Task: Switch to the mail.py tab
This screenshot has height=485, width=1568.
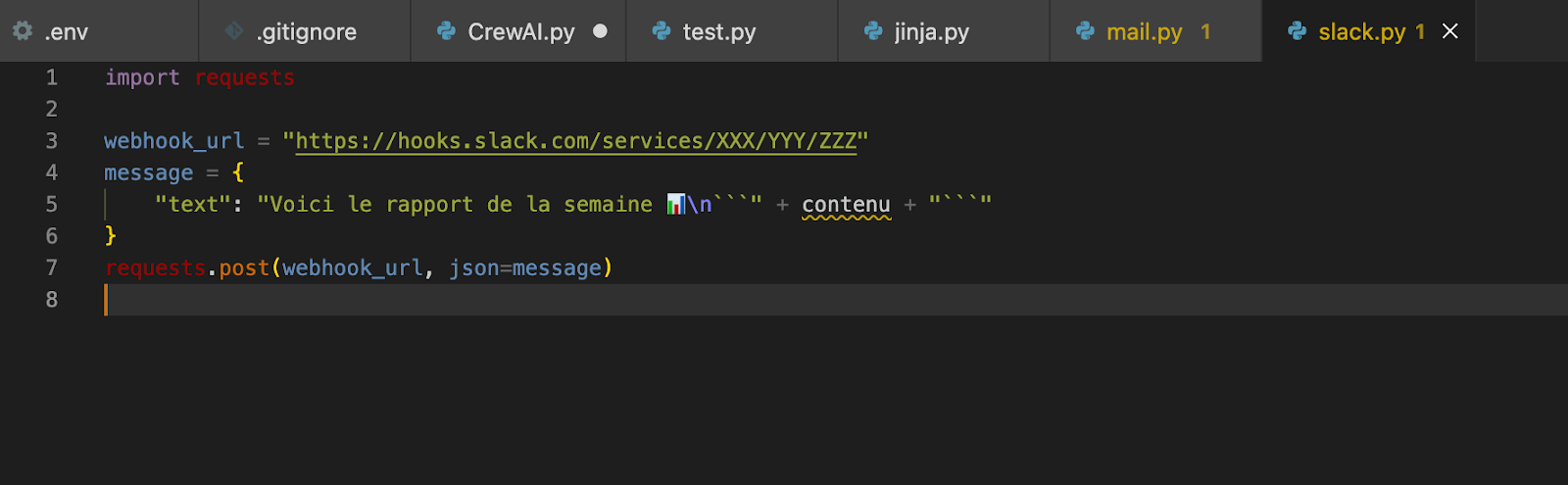Action: tap(1155, 31)
